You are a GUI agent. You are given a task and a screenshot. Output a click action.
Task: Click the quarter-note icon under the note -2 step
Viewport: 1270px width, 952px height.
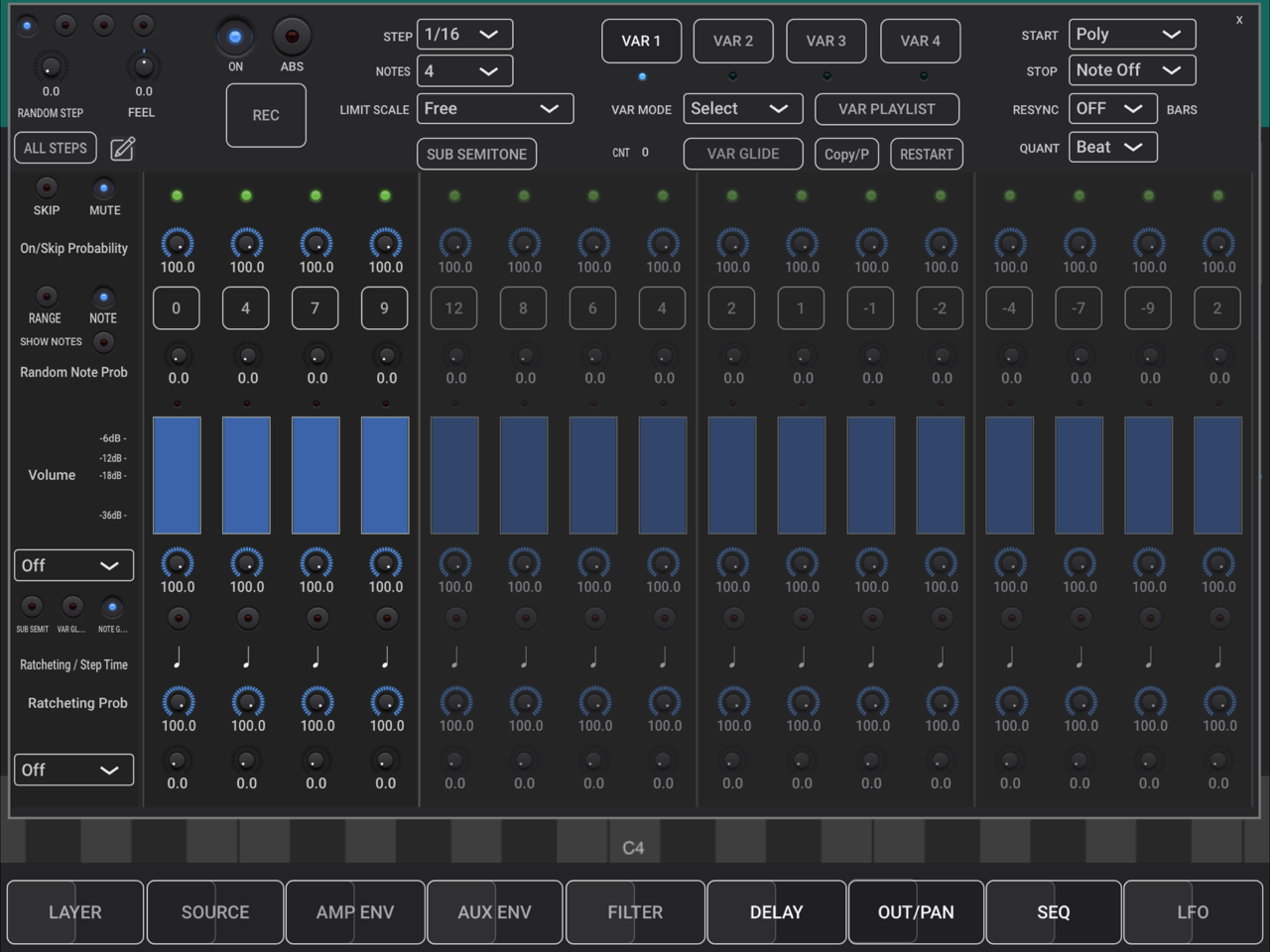coord(942,656)
